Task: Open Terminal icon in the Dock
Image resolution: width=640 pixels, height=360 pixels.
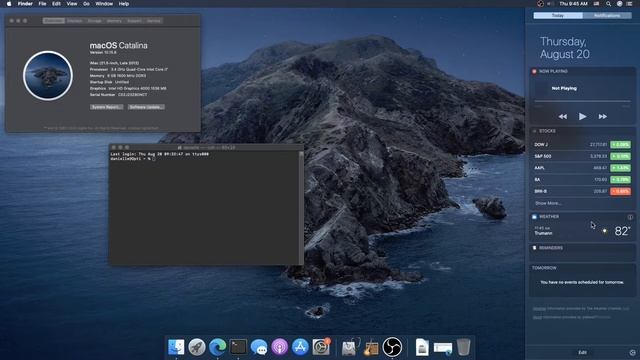Action: coord(238,347)
